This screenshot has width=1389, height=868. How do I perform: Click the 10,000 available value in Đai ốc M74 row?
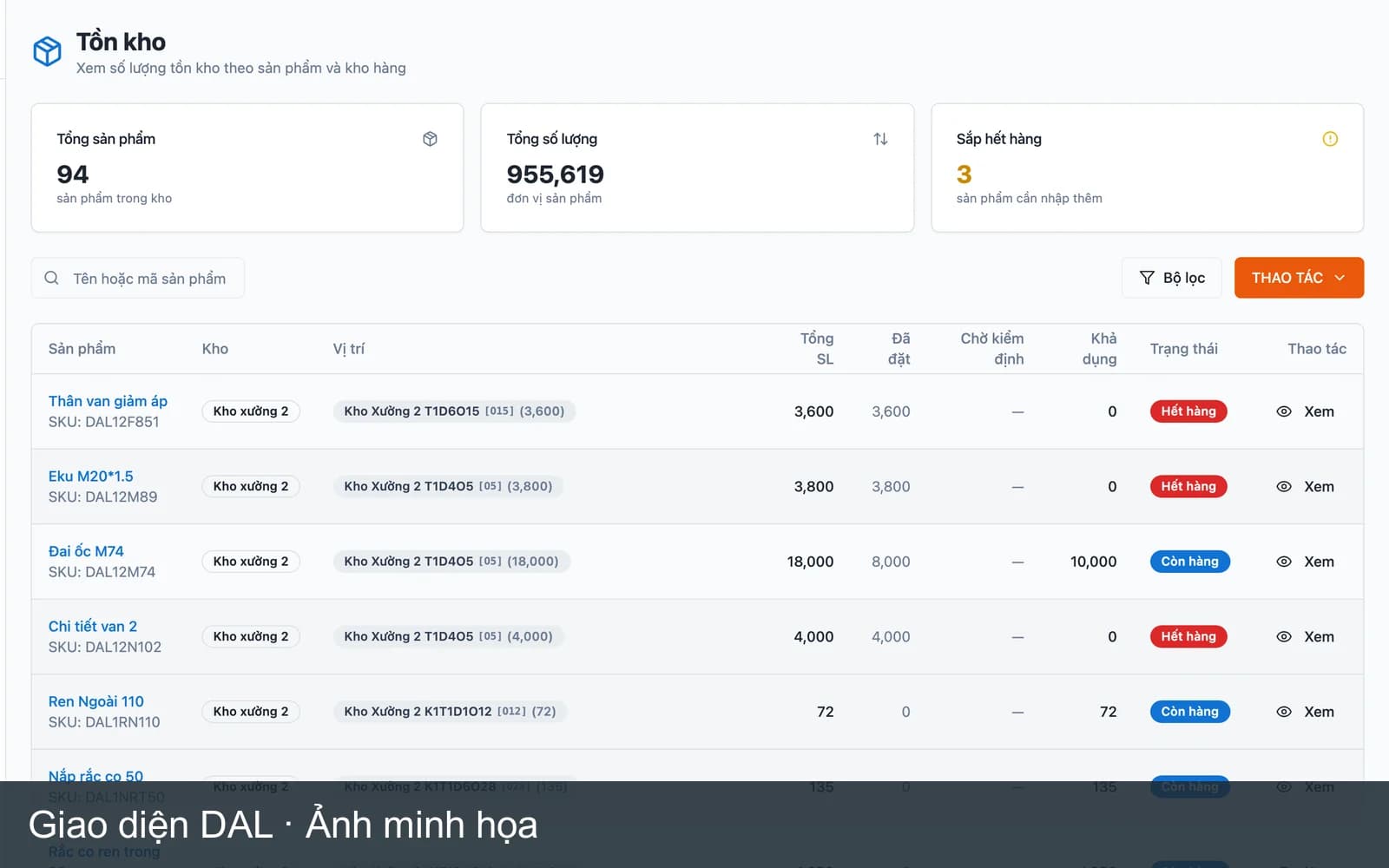(x=1094, y=562)
